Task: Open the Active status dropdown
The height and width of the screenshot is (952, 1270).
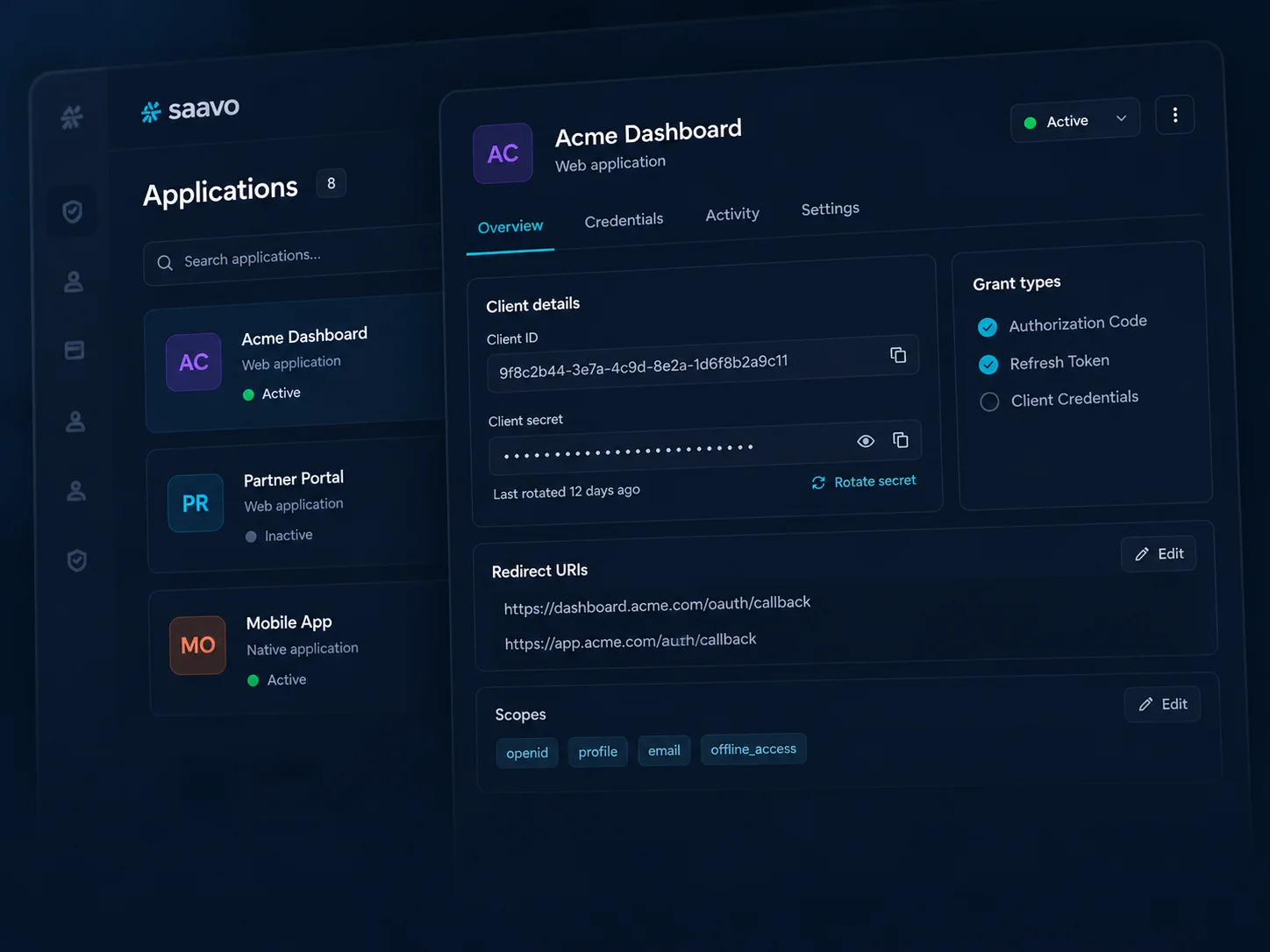Action: [x=1075, y=120]
